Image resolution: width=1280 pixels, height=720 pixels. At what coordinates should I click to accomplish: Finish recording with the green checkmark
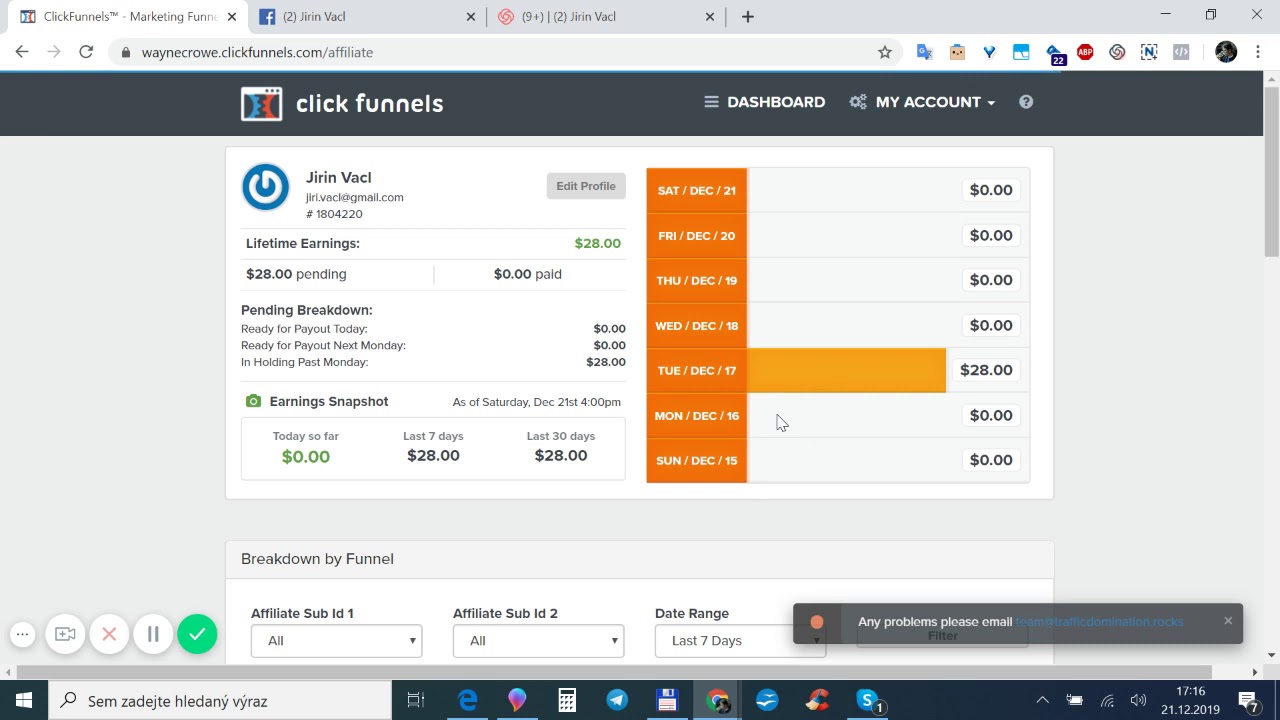(197, 634)
